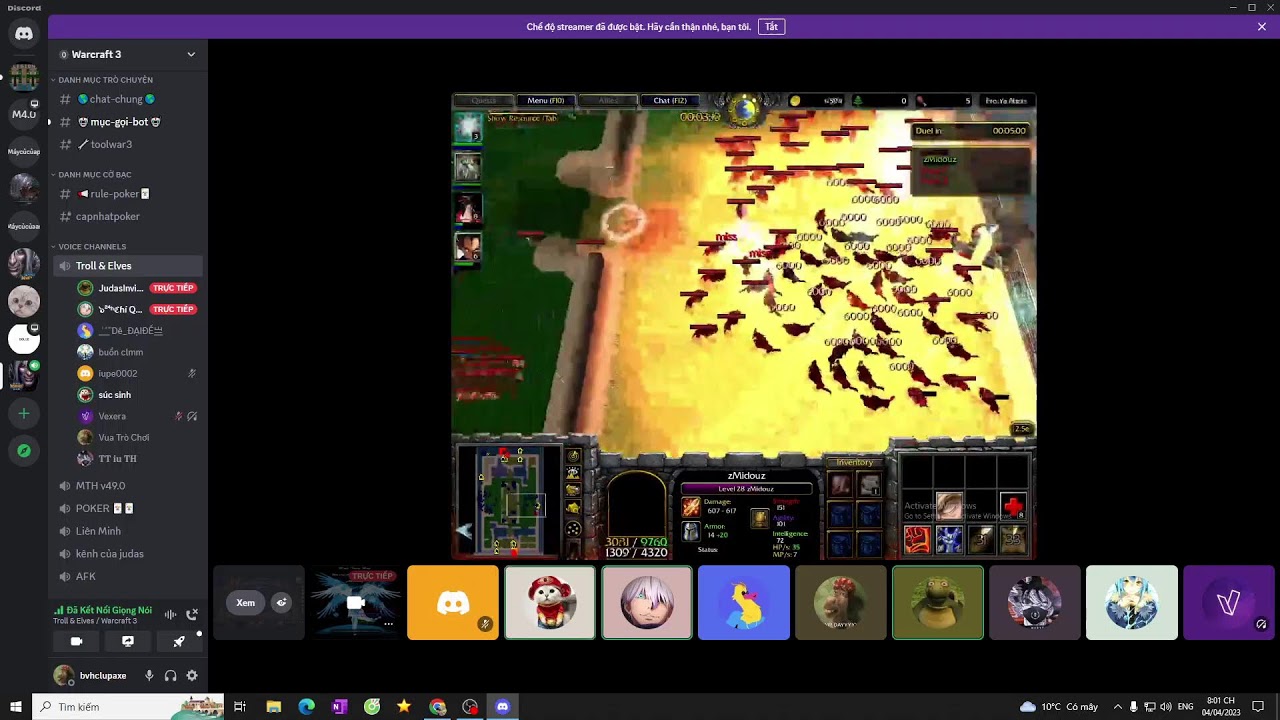
Task: Add a server with the plus icon
Action: point(24,413)
